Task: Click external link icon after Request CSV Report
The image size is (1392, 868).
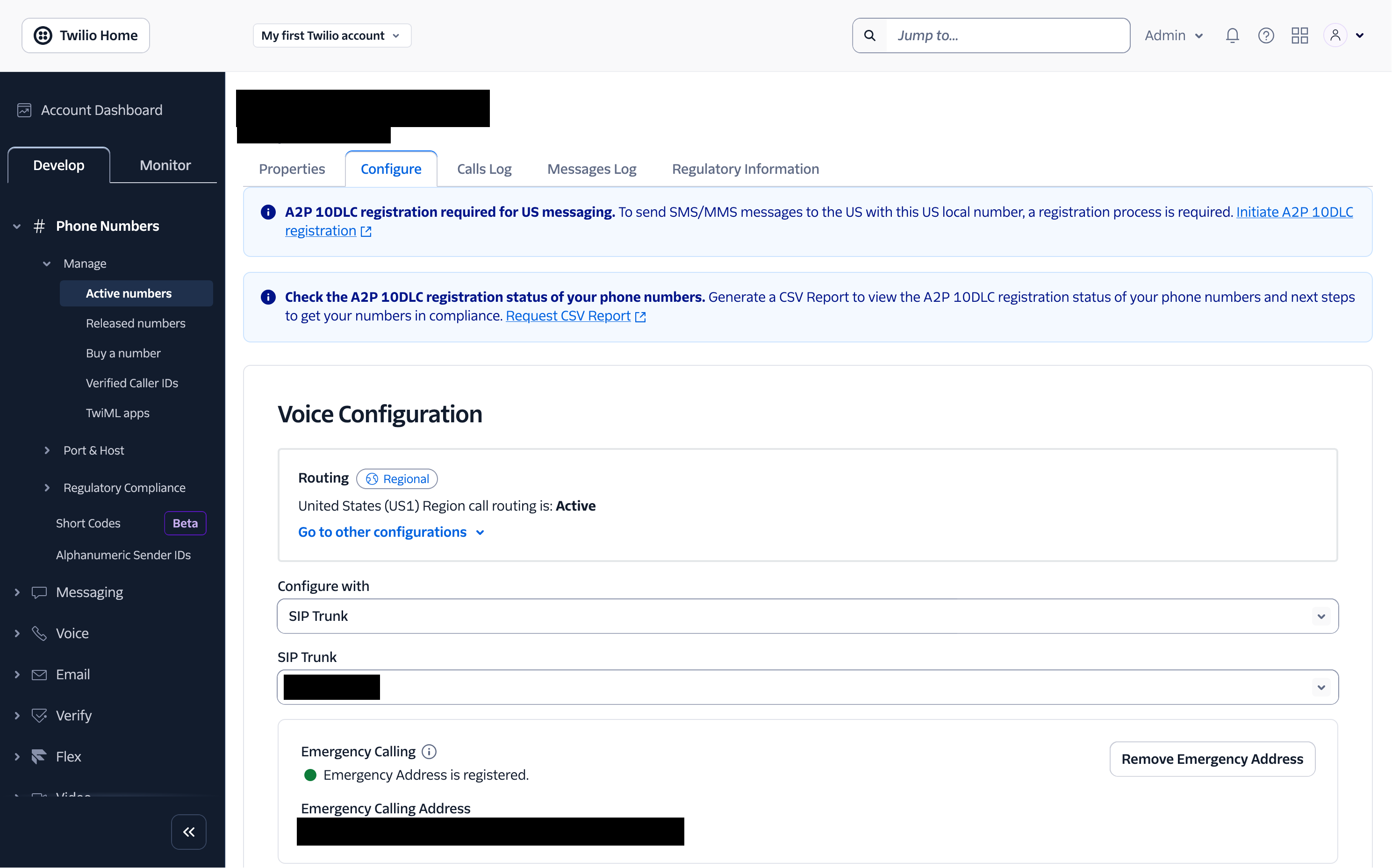Action: [640, 317]
